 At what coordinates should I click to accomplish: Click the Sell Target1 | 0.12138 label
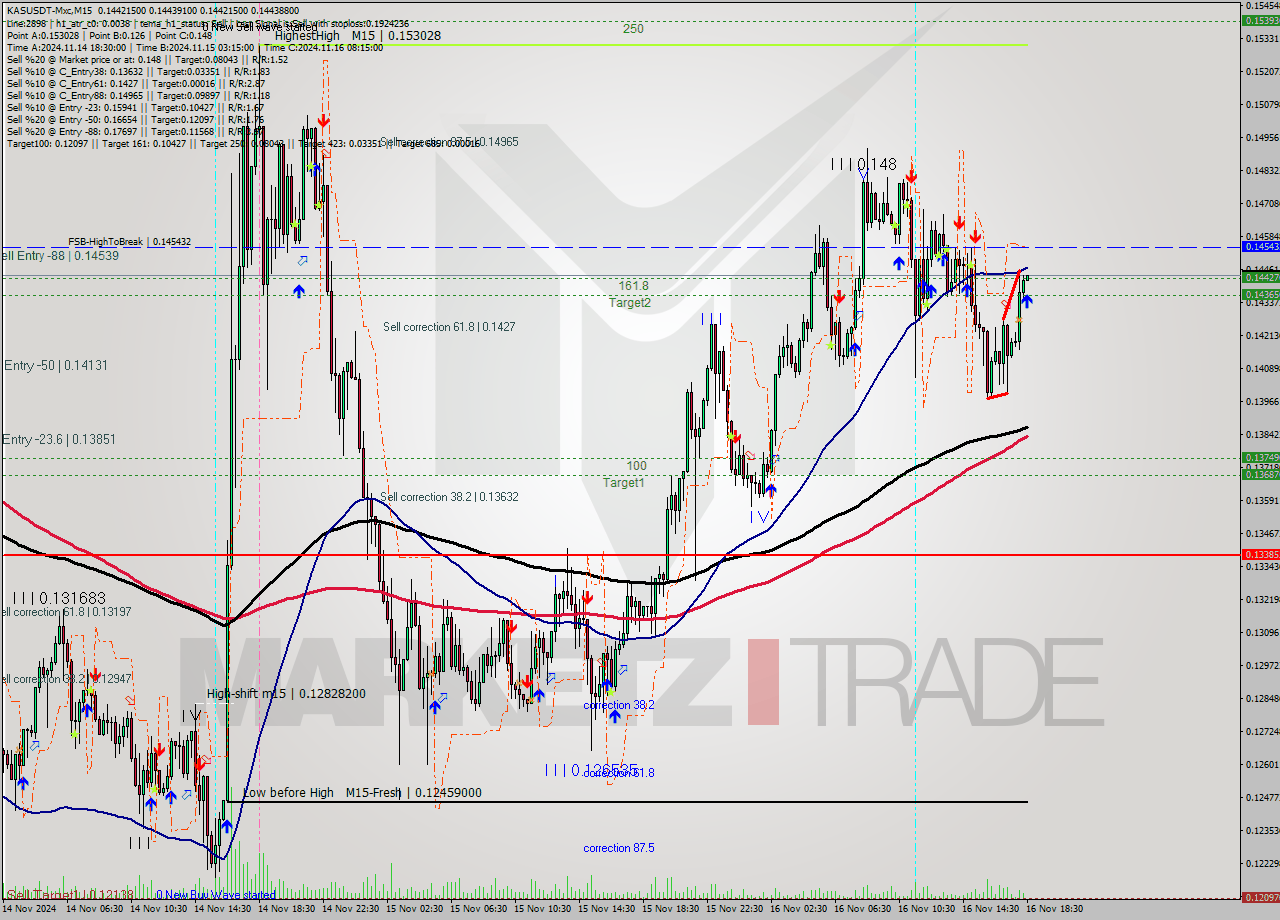point(68,894)
